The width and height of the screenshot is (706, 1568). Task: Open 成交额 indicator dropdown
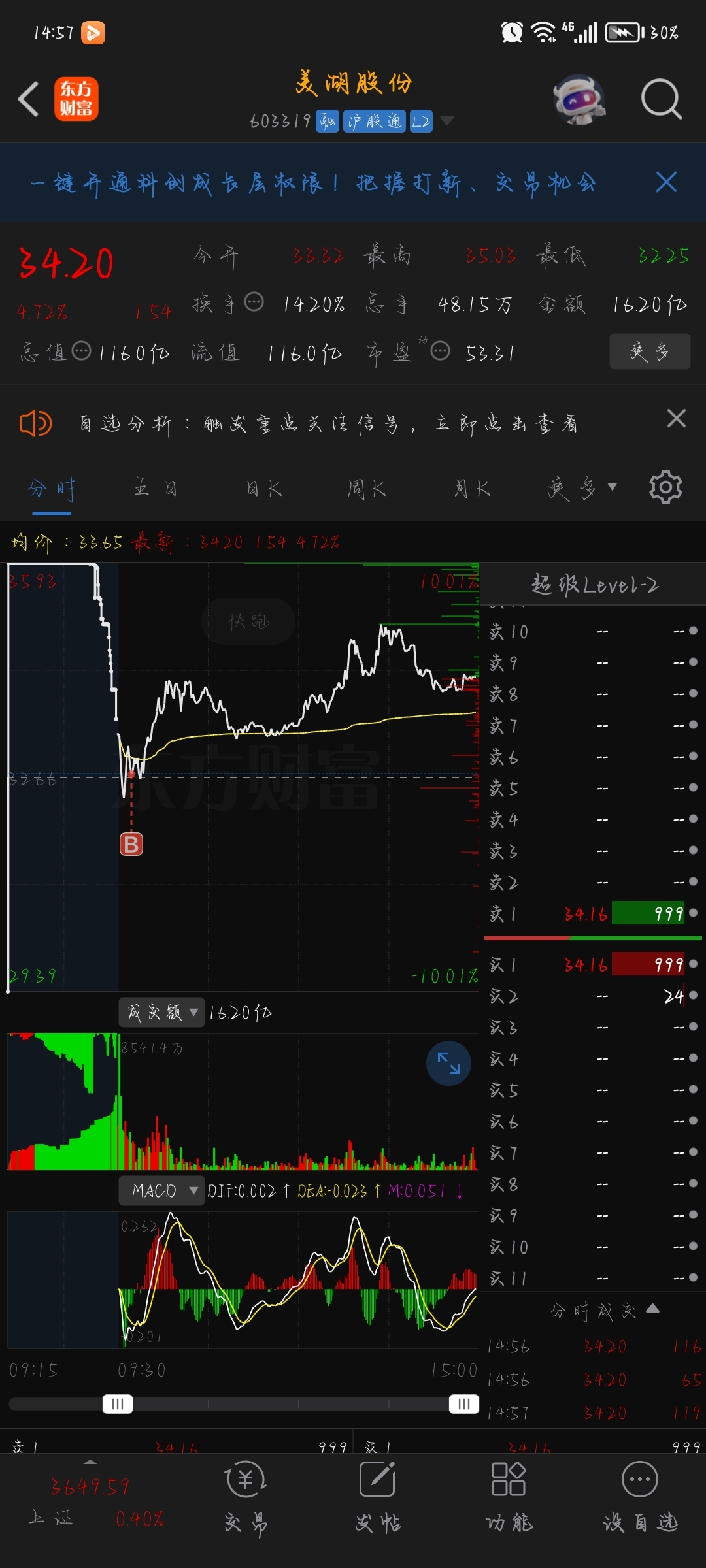161,1012
